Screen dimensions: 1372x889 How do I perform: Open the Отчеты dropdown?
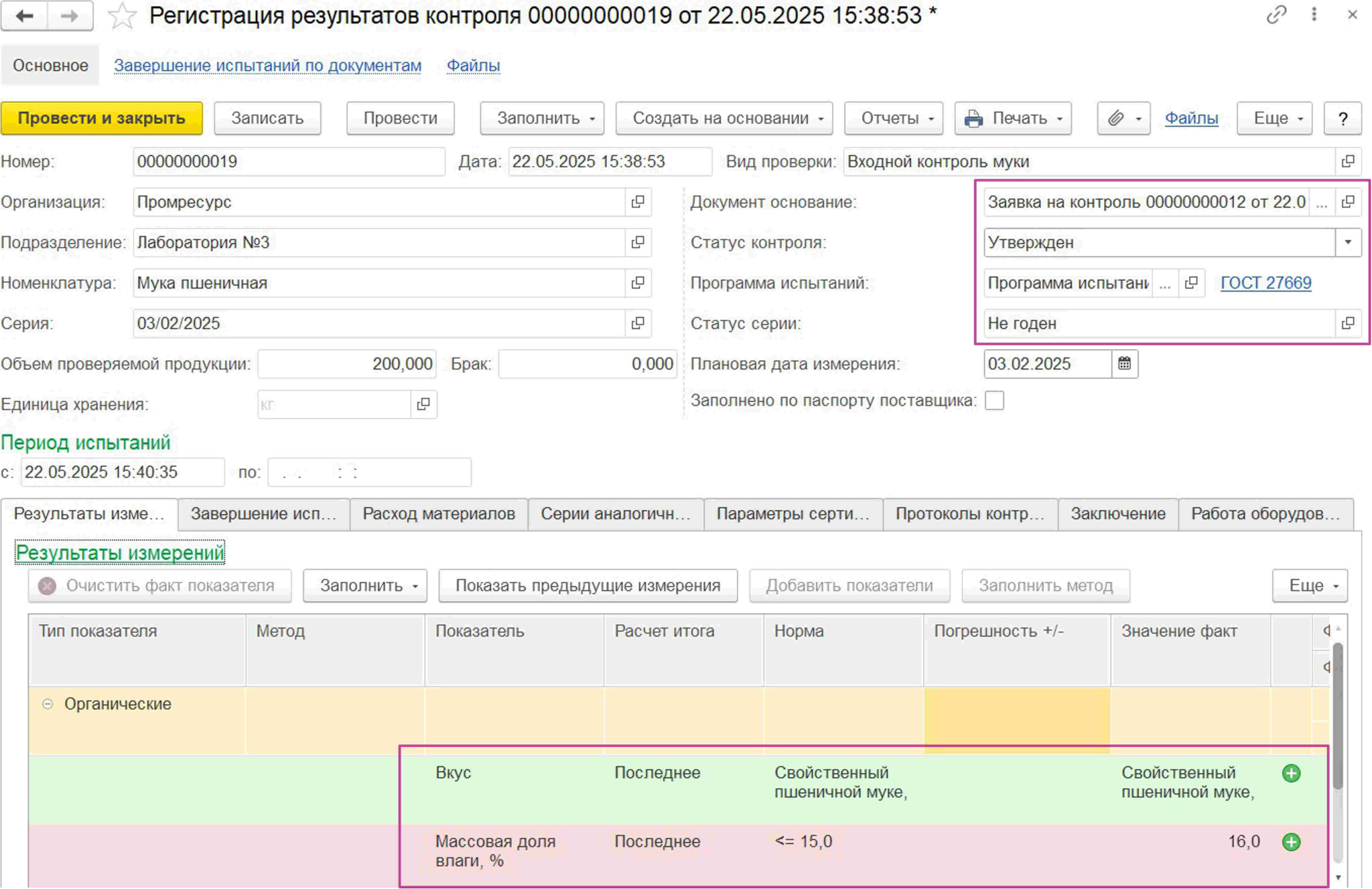(894, 119)
